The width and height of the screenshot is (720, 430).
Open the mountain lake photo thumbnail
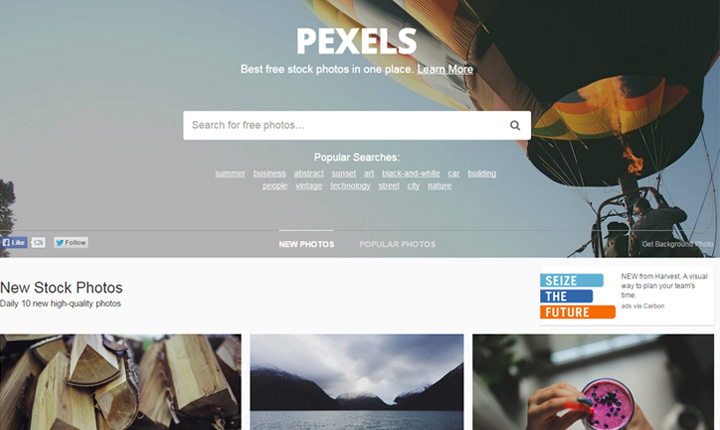[357, 382]
